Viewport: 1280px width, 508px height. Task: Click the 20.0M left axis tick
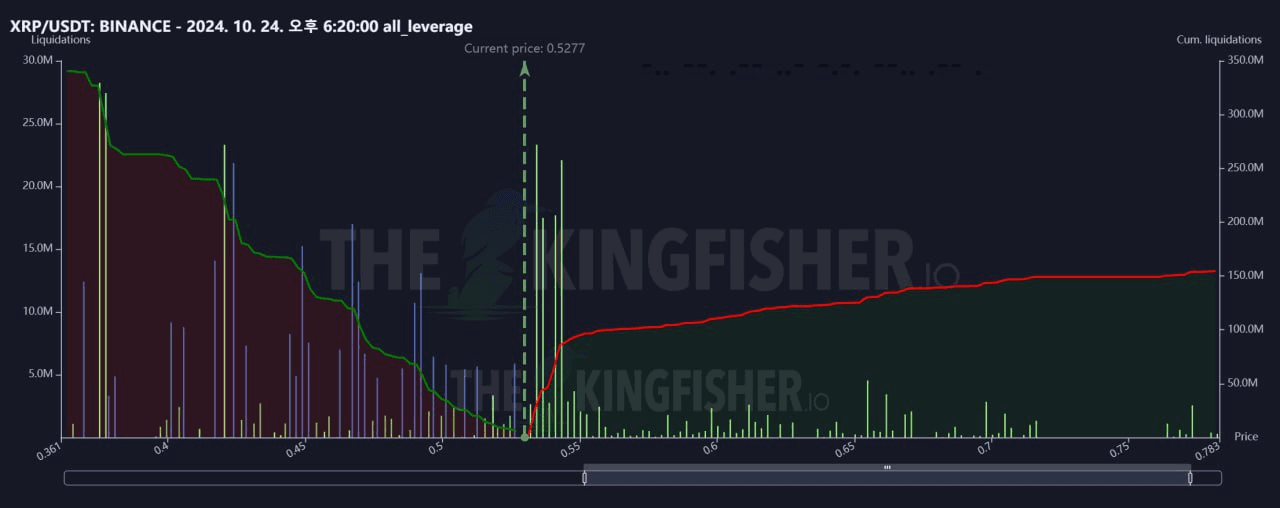[36, 186]
